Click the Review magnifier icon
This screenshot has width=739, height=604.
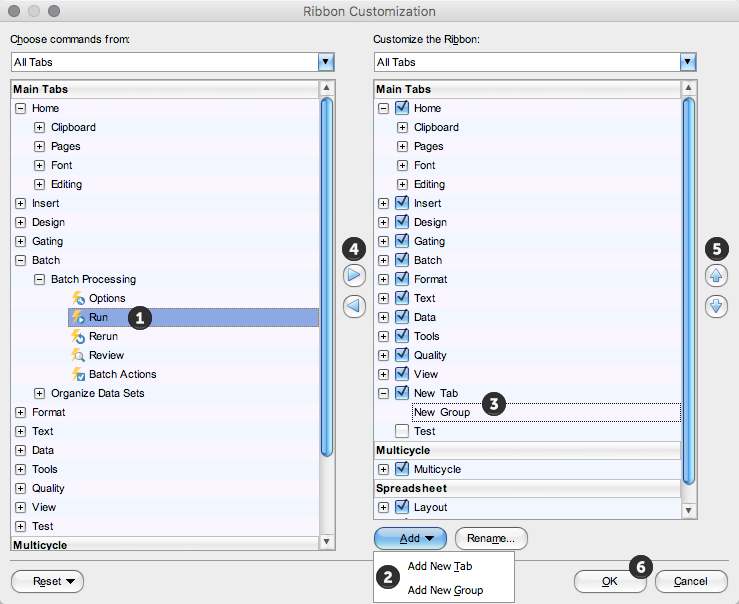point(79,355)
